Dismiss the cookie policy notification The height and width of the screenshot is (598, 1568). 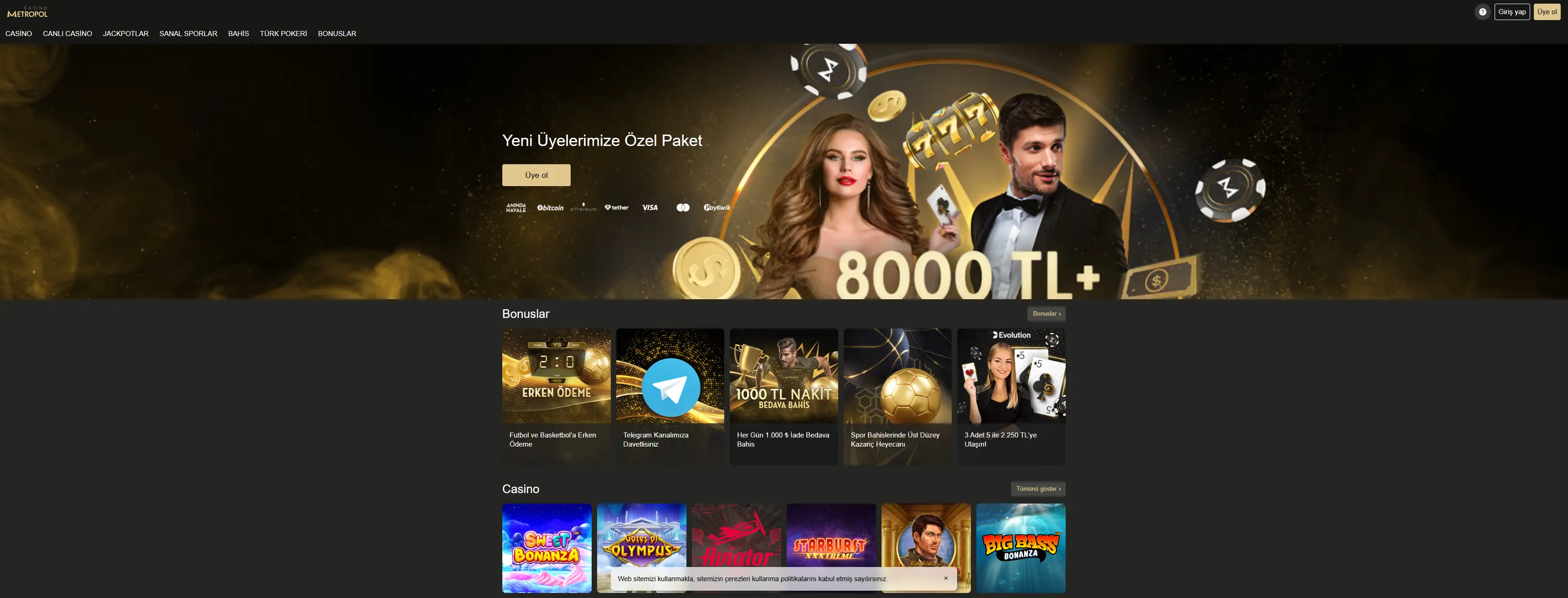pyautogui.click(x=945, y=578)
